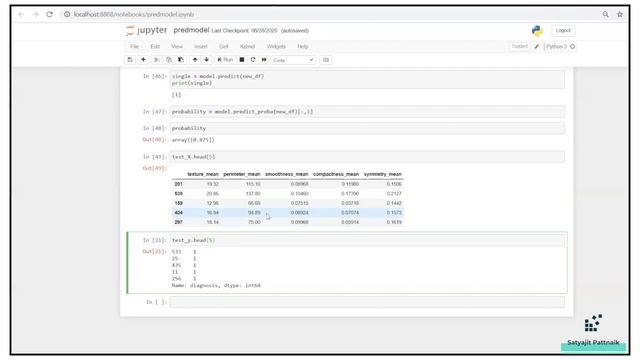Insert cell below with plus icon
Image resolution: width=640 pixels, height=360 pixels.
[x=143, y=60]
